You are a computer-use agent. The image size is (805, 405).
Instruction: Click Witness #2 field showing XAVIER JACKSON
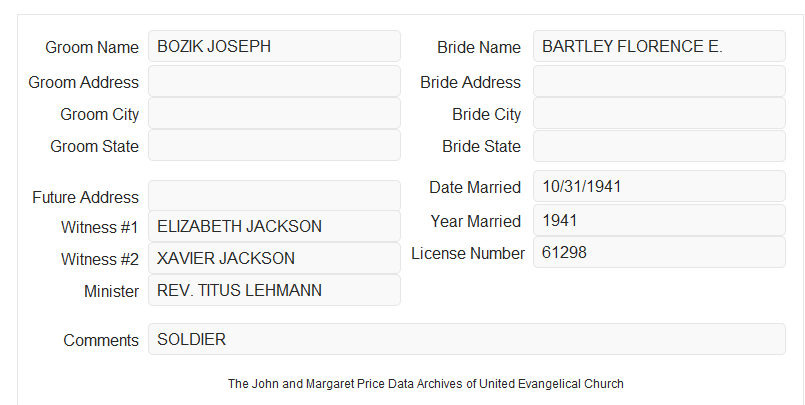click(x=274, y=258)
